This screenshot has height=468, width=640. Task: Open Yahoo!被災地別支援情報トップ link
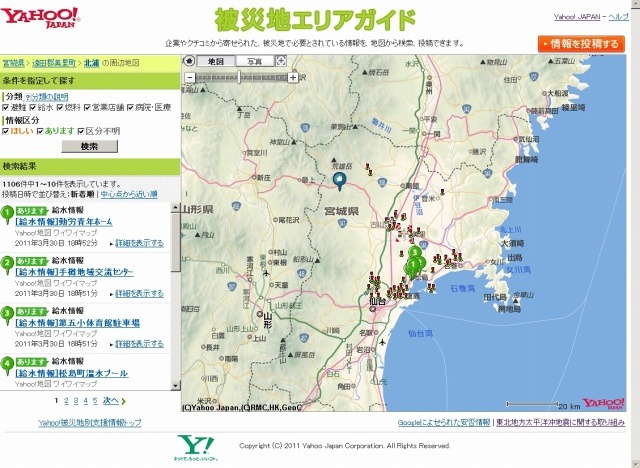(x=90, y=423)
